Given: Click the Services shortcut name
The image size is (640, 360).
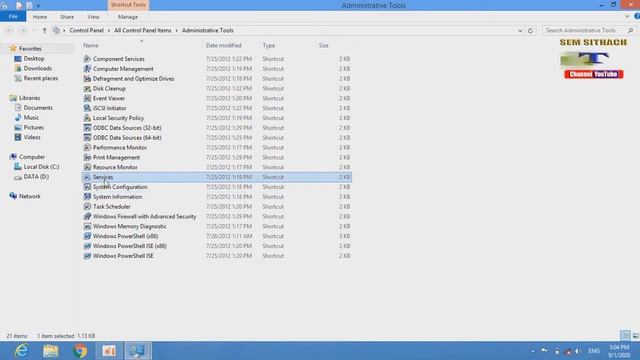Looking at the screenshot, I should coord(103,177).
